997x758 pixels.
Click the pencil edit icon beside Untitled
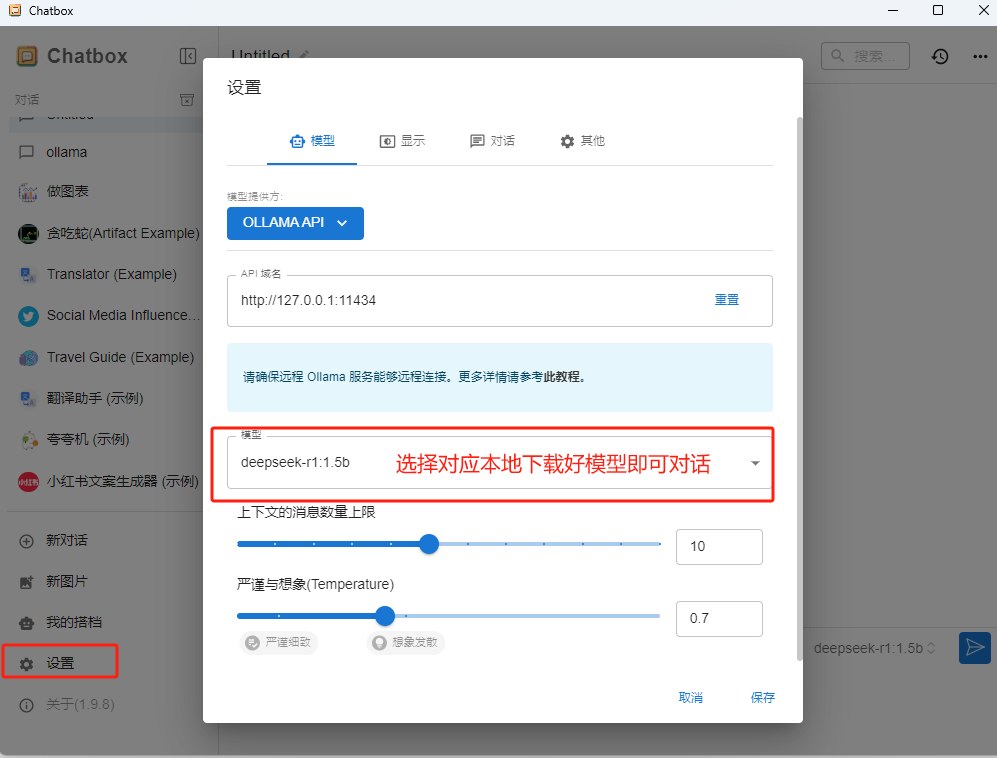(x=304, y=55)
